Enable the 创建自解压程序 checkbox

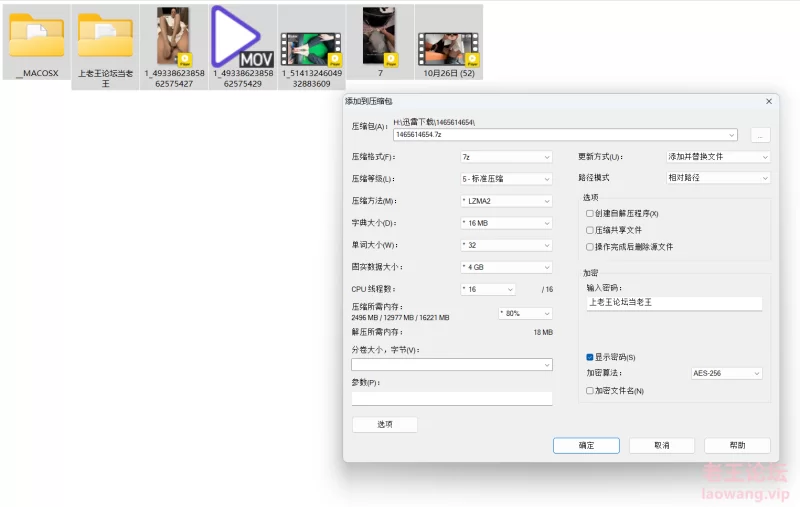tap(590, 213)
